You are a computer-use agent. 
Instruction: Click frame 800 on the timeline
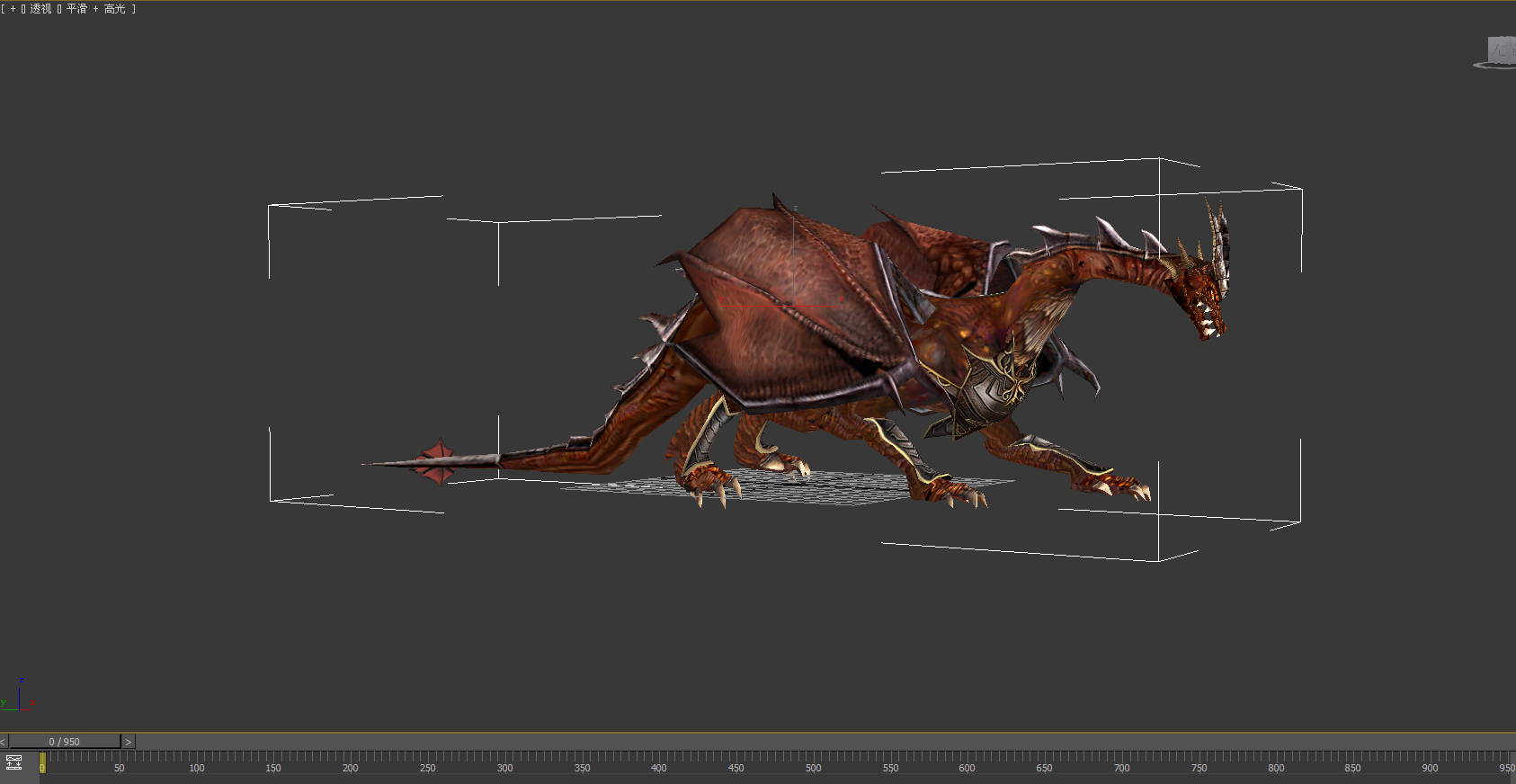(1276, 768)
